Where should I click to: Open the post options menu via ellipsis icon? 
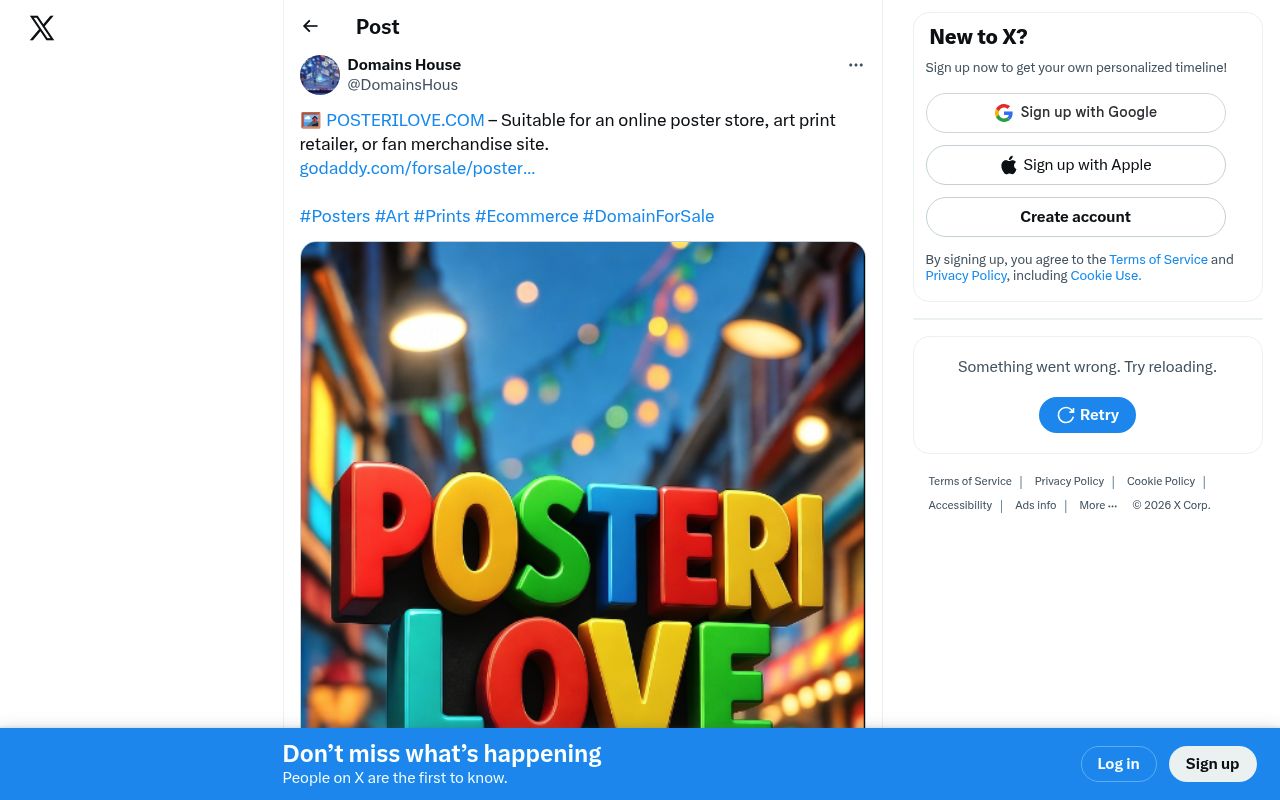click(x=855, y=64)
